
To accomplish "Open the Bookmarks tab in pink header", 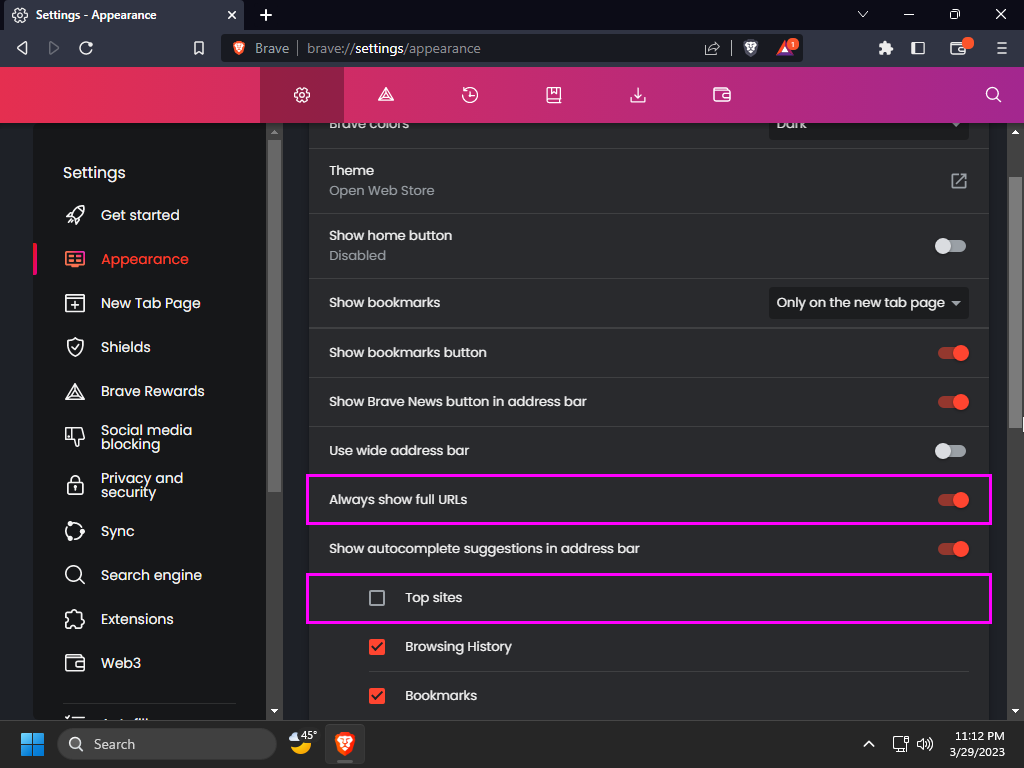I will coord(554,95).
